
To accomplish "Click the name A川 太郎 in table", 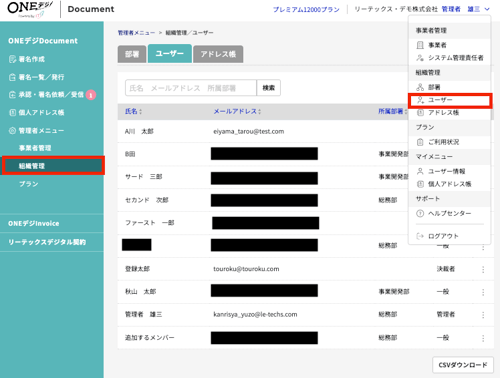I will pos(139,131).
